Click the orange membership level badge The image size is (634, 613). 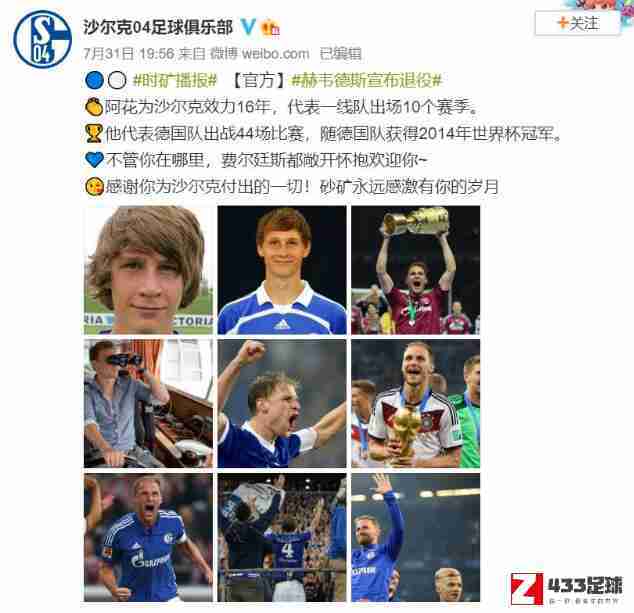[x=271, y=28]
